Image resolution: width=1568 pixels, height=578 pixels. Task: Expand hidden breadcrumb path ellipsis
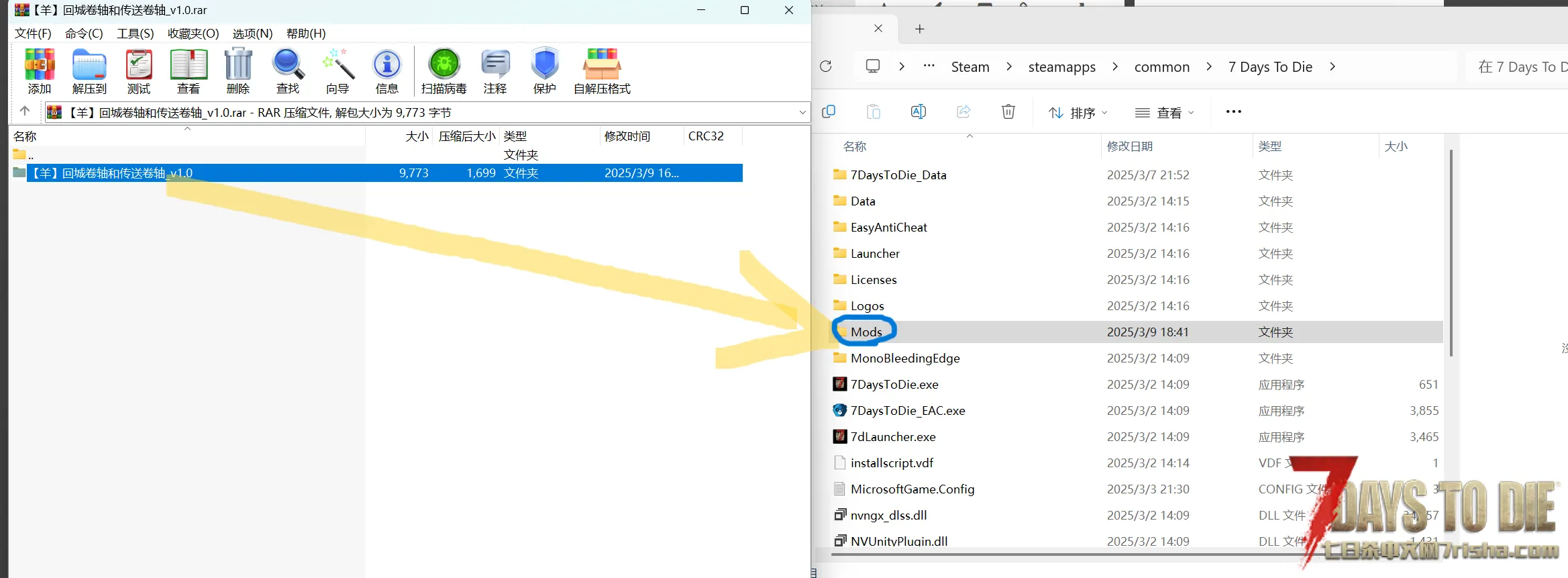[x=929, y=66]
